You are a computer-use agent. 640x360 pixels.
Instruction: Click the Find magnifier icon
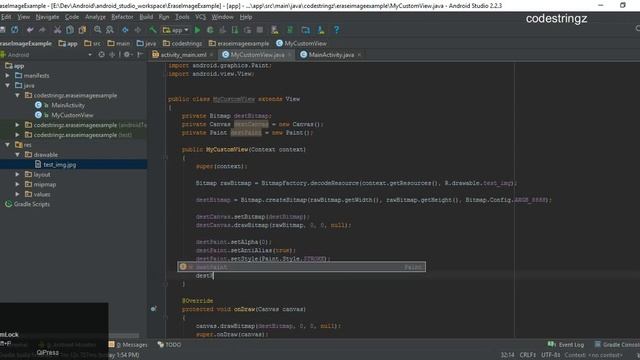[98, 30]
